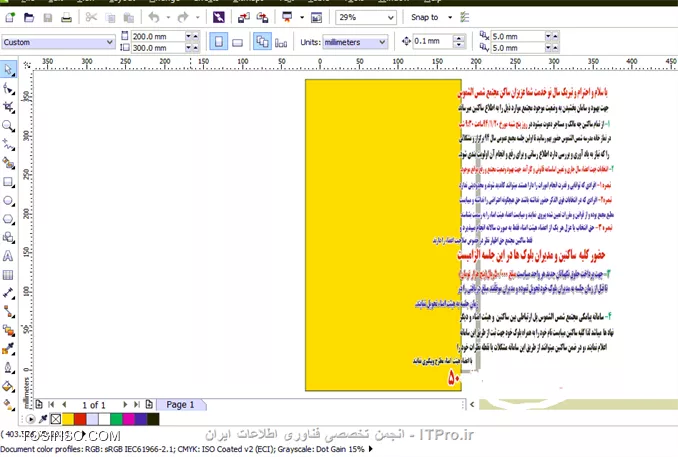
Task: Toggle apply layout to current page only
Action: [x=281, y=42]
